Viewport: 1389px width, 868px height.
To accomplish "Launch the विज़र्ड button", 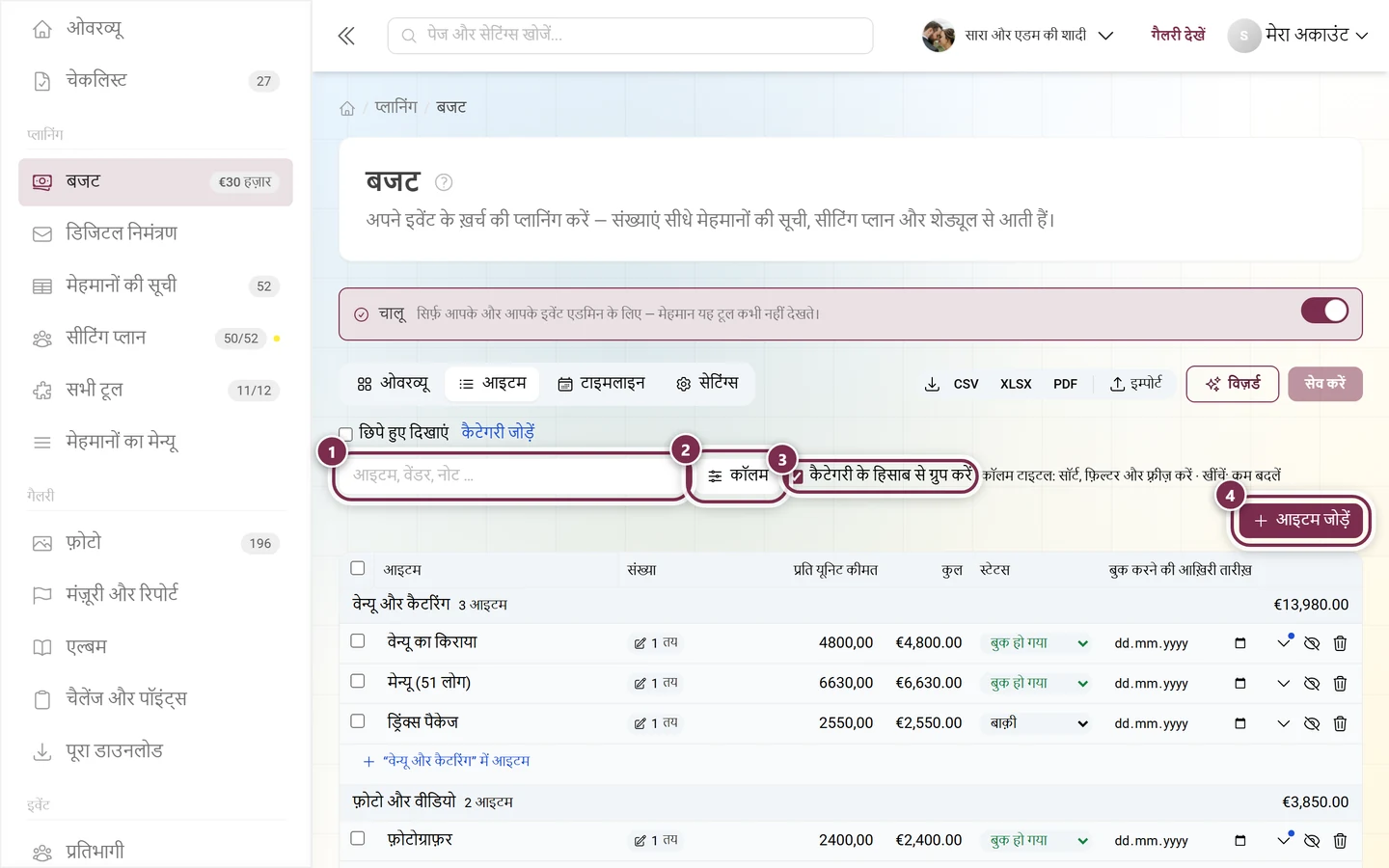I will (x=1233, y=384).
